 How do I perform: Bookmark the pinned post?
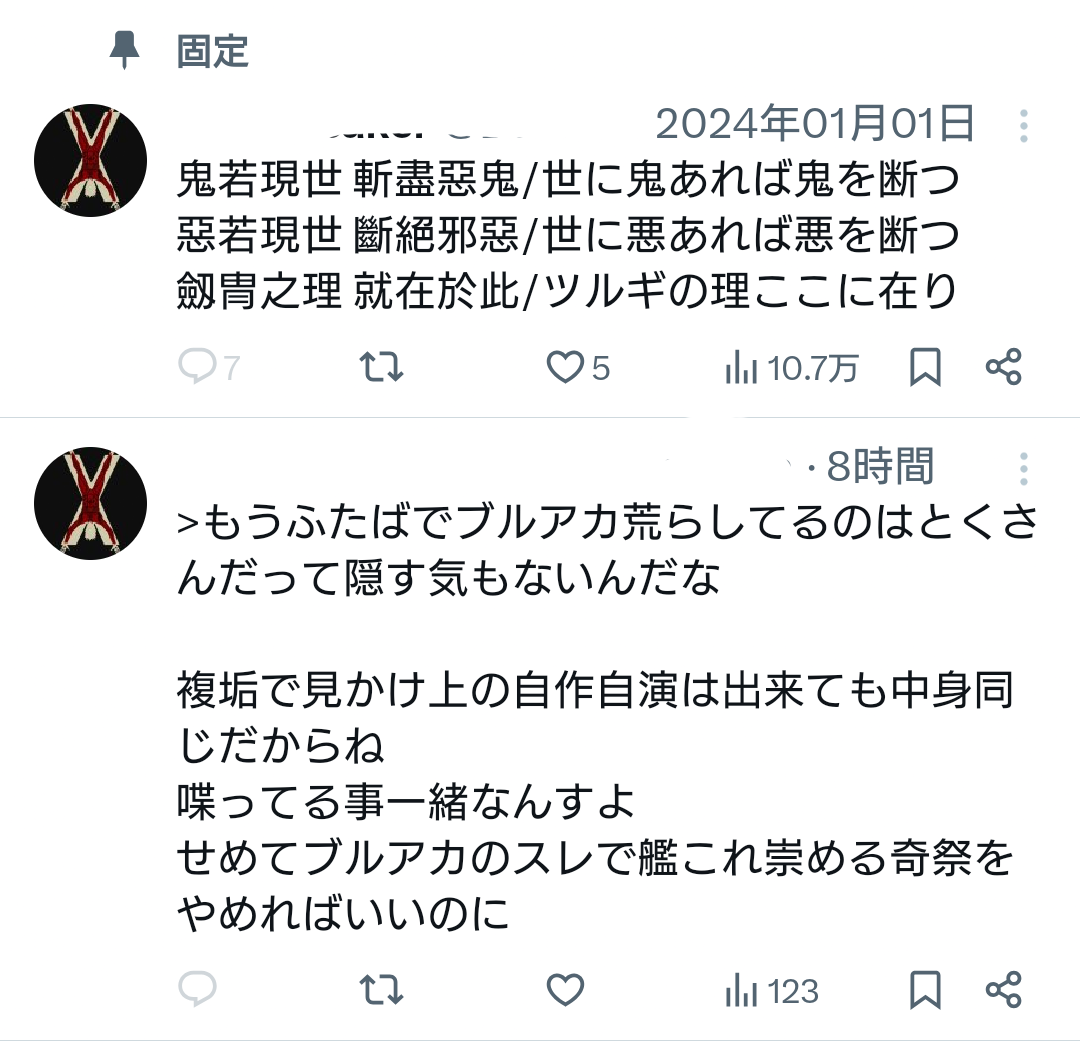pos(925,366)
